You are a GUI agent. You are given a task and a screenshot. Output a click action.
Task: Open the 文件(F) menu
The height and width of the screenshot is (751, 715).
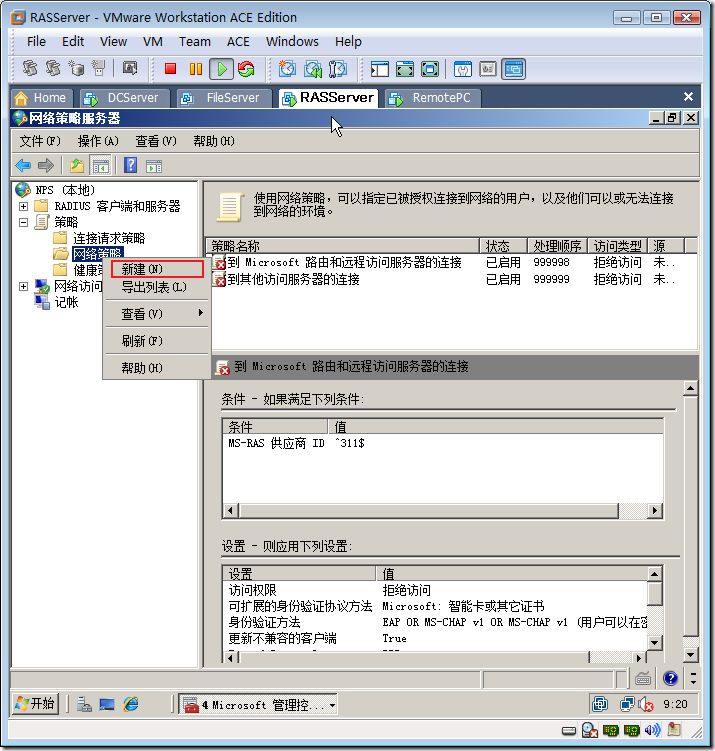click(x=40, y=141)
